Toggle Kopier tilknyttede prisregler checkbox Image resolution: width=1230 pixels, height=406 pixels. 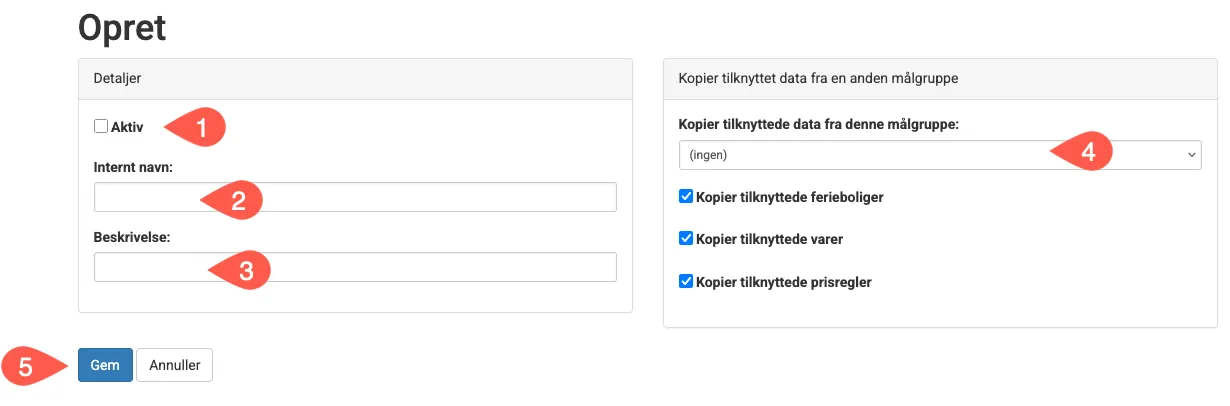(x=686, y=282)
